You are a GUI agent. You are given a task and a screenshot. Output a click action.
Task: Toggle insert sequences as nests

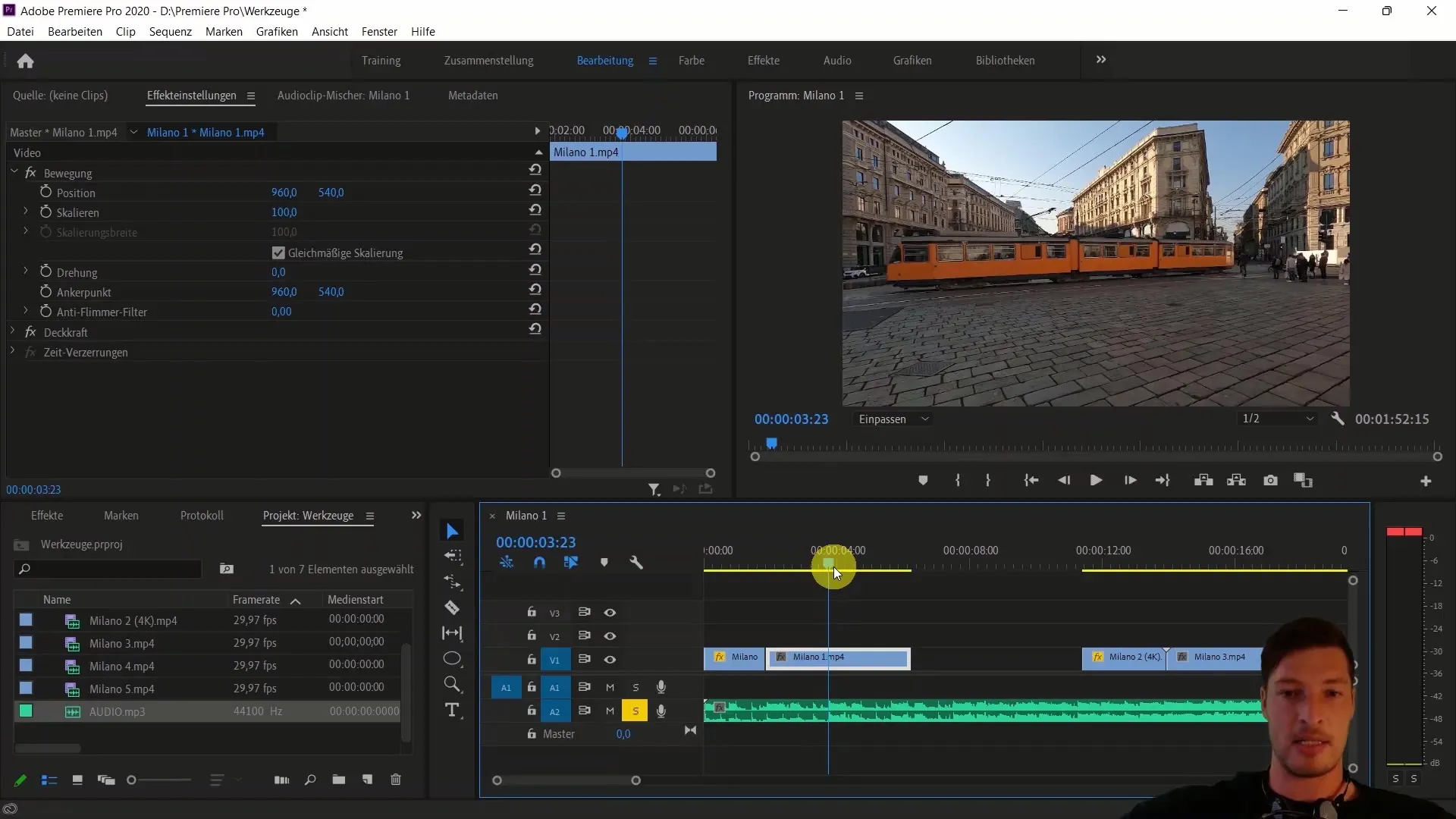[507, 563]
